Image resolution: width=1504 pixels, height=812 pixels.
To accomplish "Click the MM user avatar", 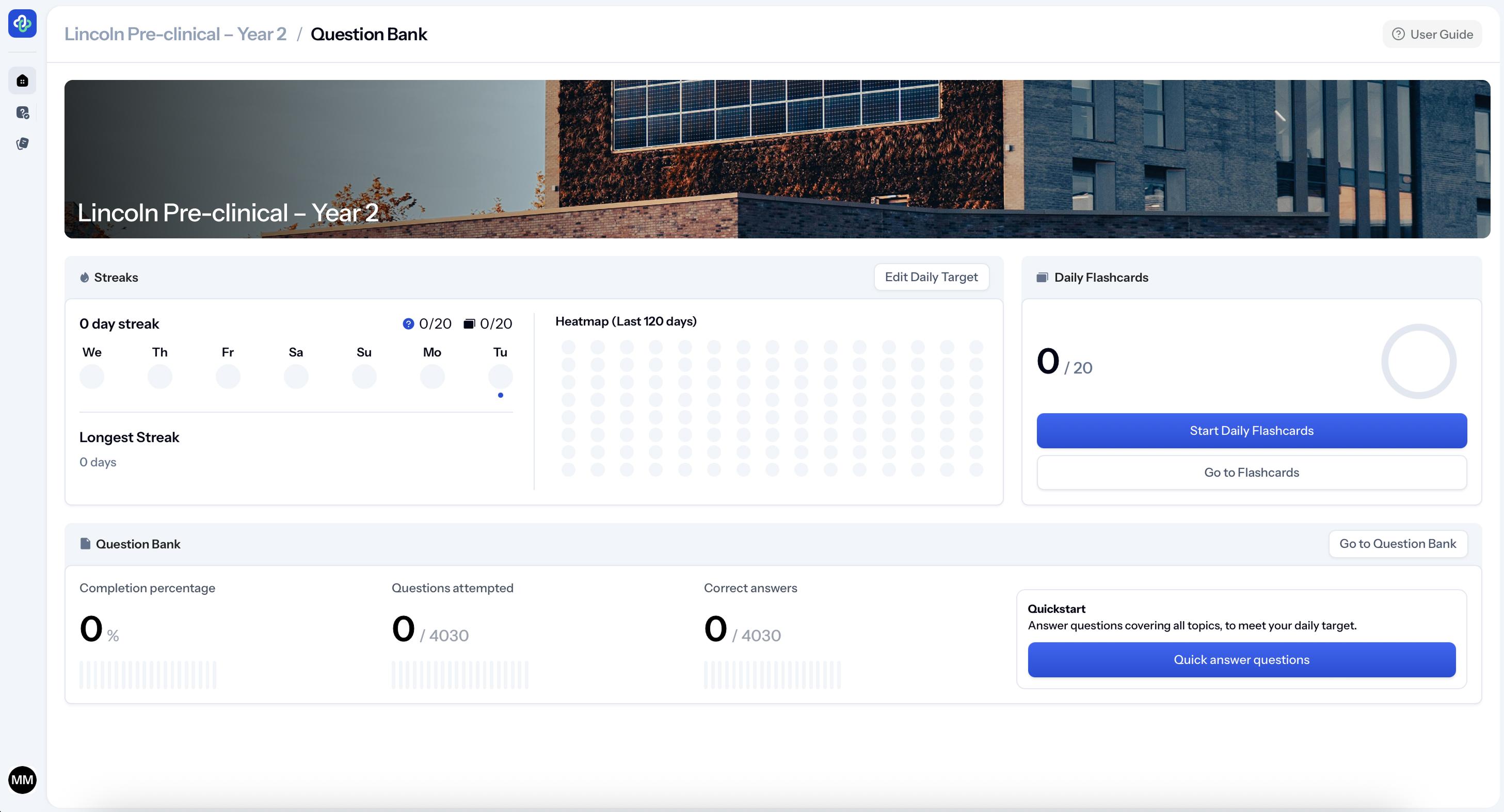I will pyautogui.click(x=22, y=780).
